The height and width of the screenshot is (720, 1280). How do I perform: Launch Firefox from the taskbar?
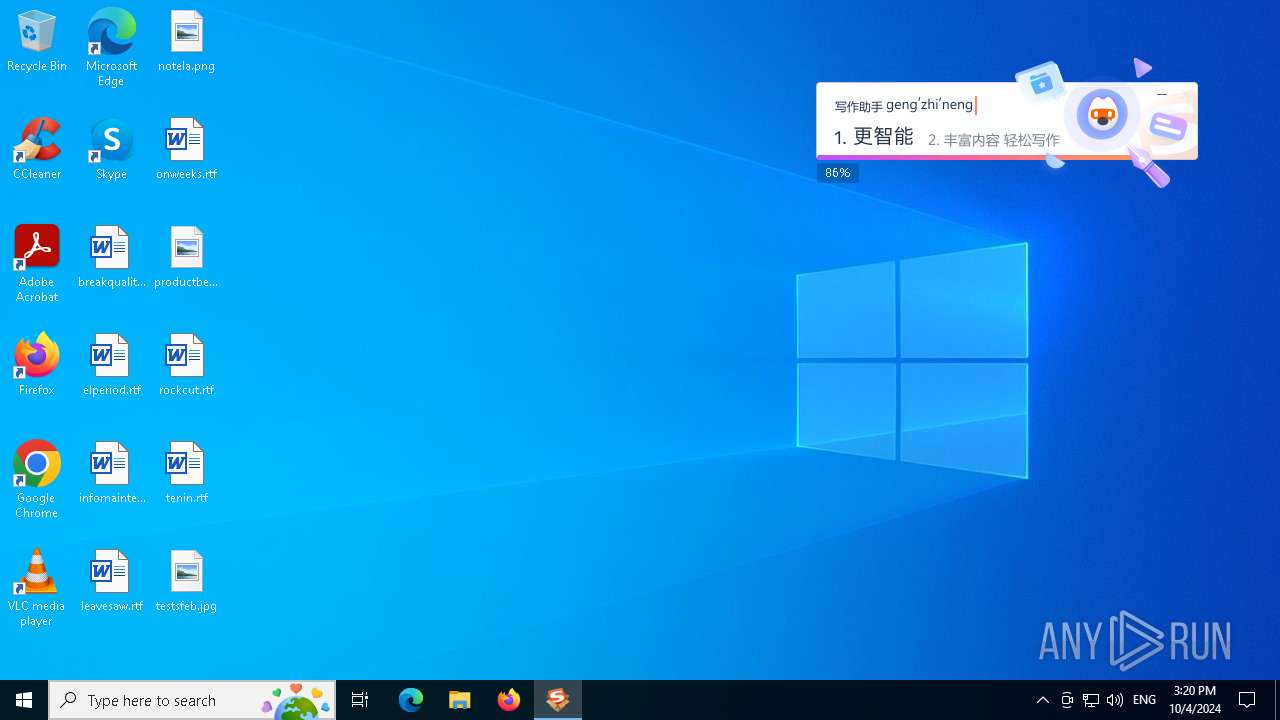(509, 700)
